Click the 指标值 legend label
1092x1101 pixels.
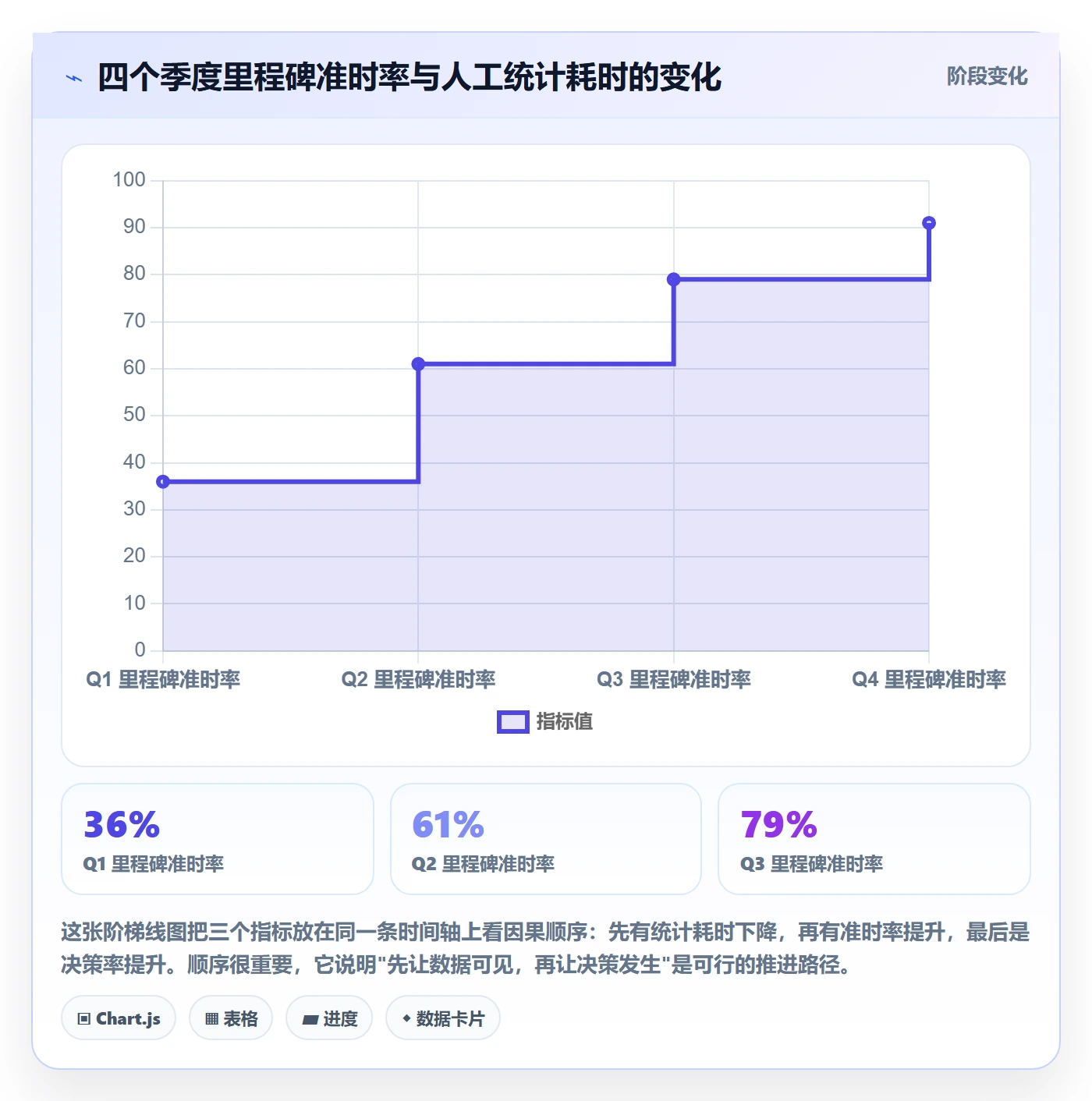click(565, 722)
